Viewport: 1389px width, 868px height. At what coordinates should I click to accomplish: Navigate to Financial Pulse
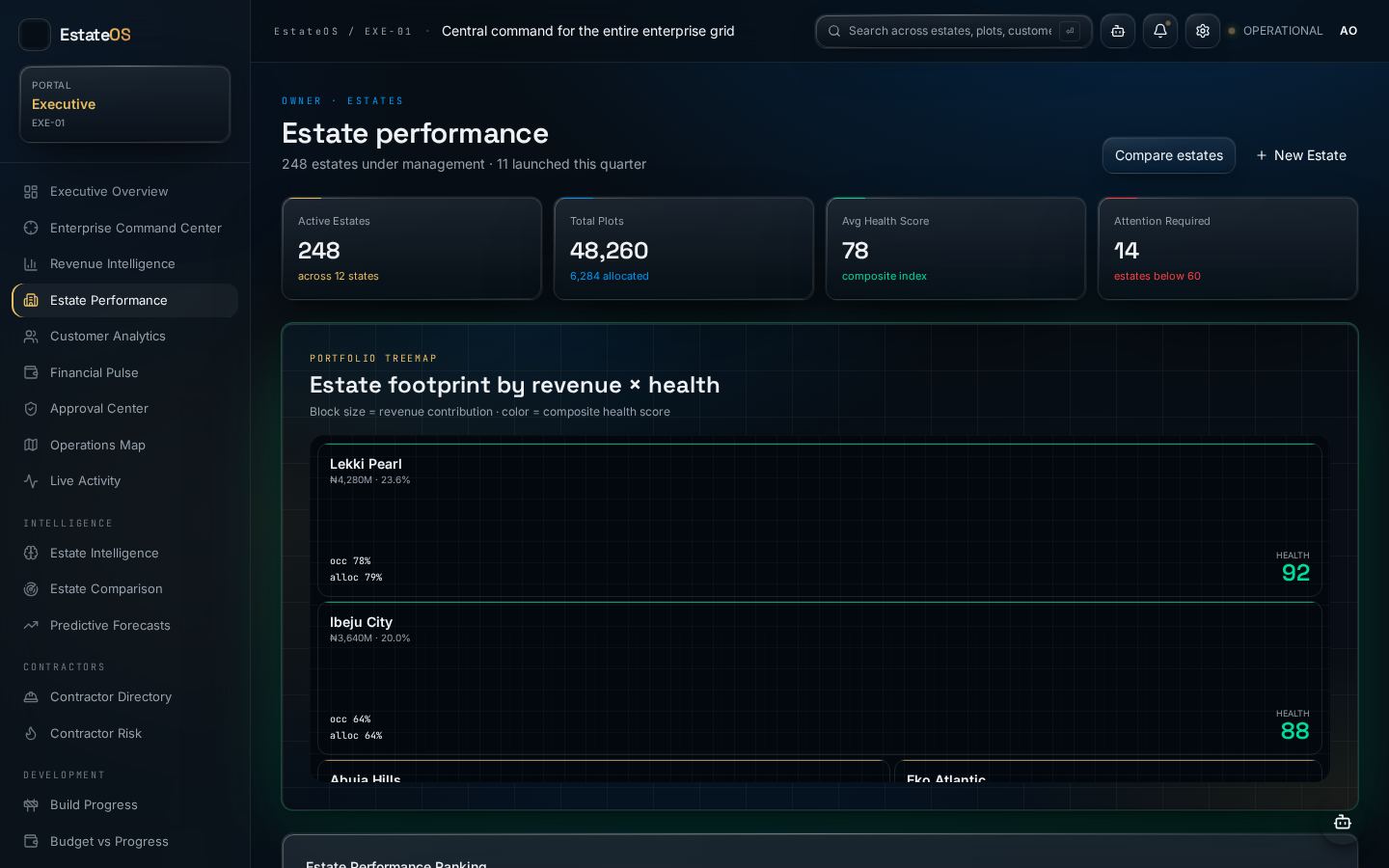tap(124, 372)
